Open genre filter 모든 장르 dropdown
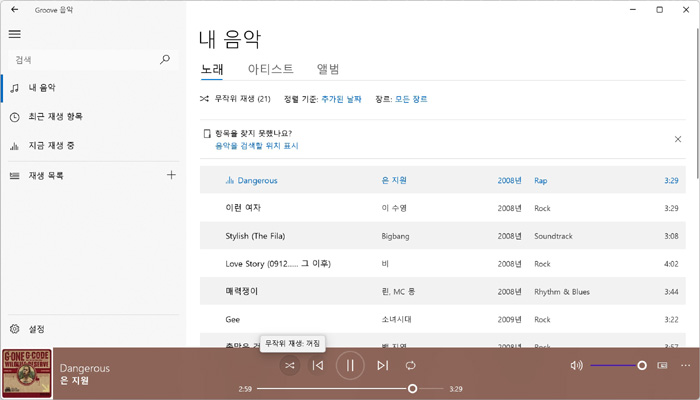 [x=411, y=99]
